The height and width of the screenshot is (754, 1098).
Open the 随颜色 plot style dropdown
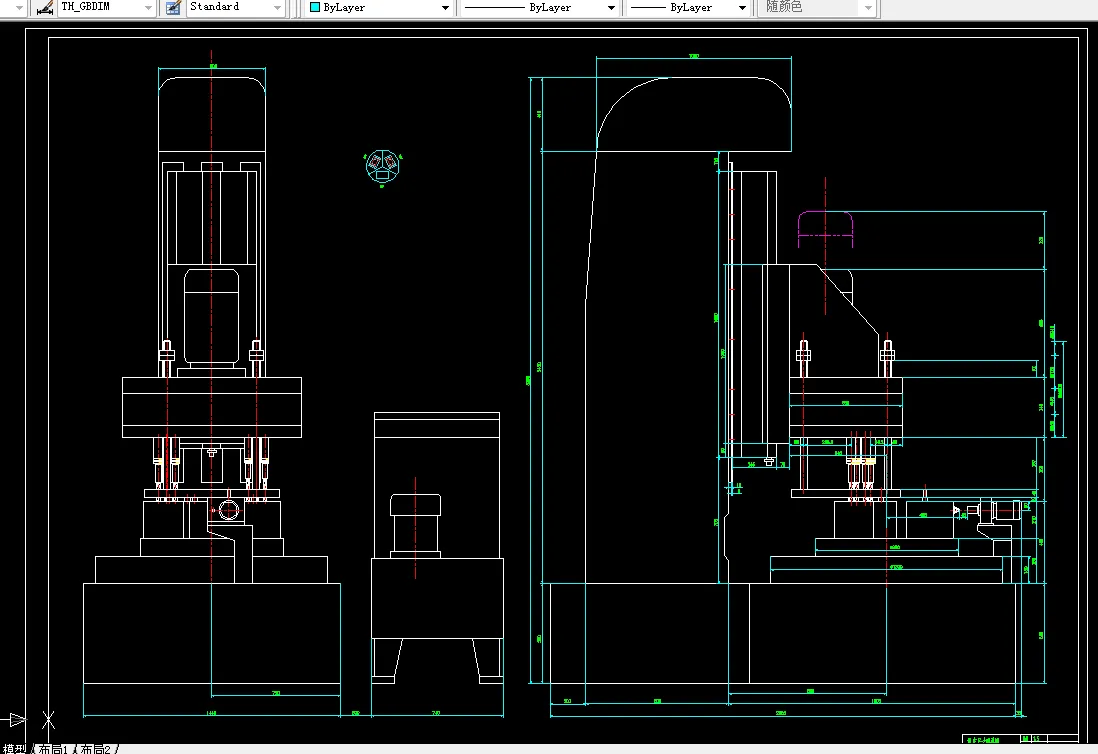coord(817,8)
